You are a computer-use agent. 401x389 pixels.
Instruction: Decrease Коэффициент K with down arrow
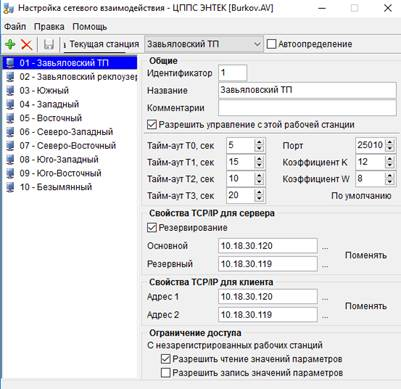390,165
